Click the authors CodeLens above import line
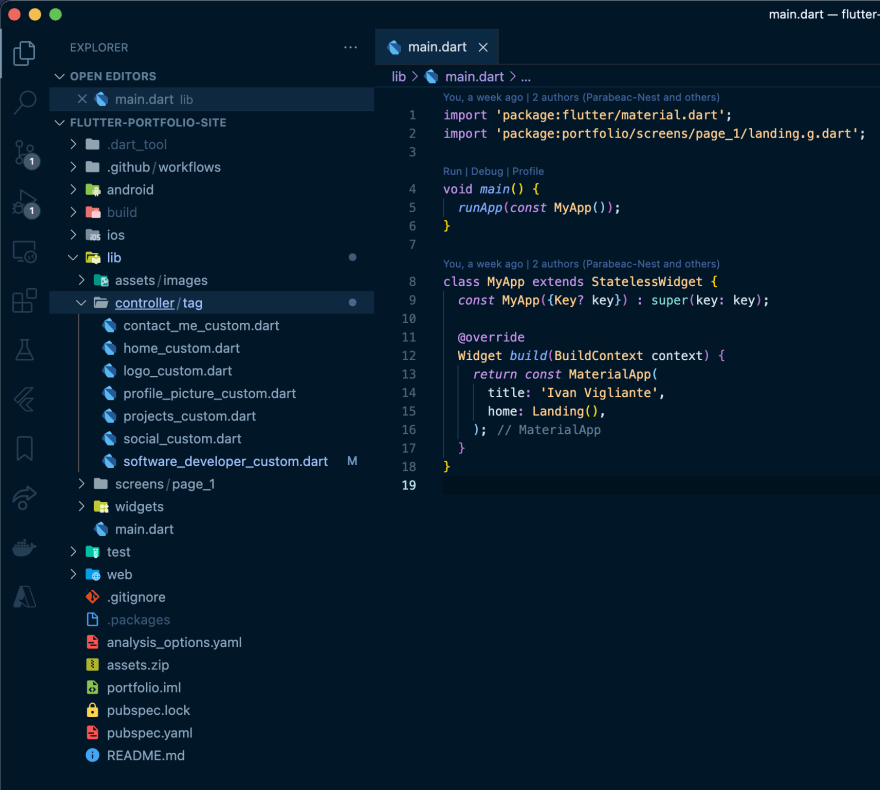This screenshot has width=880, height=790. (581, 98)
